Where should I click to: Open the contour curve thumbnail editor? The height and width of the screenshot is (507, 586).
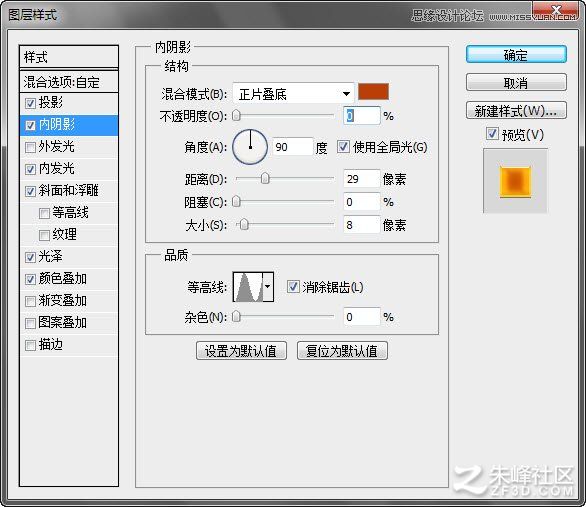point(248,287)
